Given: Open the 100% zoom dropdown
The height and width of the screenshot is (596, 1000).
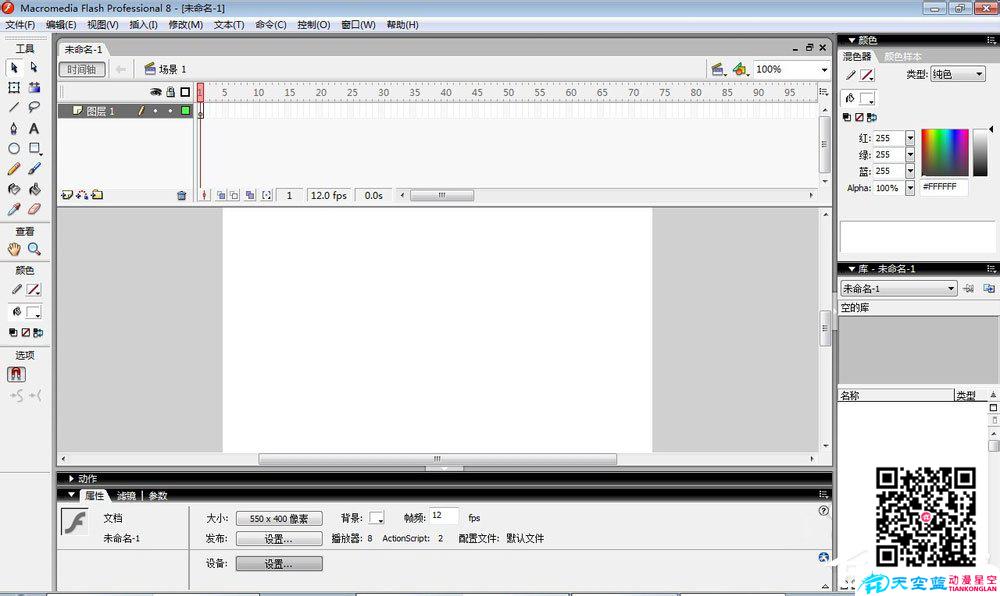Looking at the screenshot, I should pos(824,69).
